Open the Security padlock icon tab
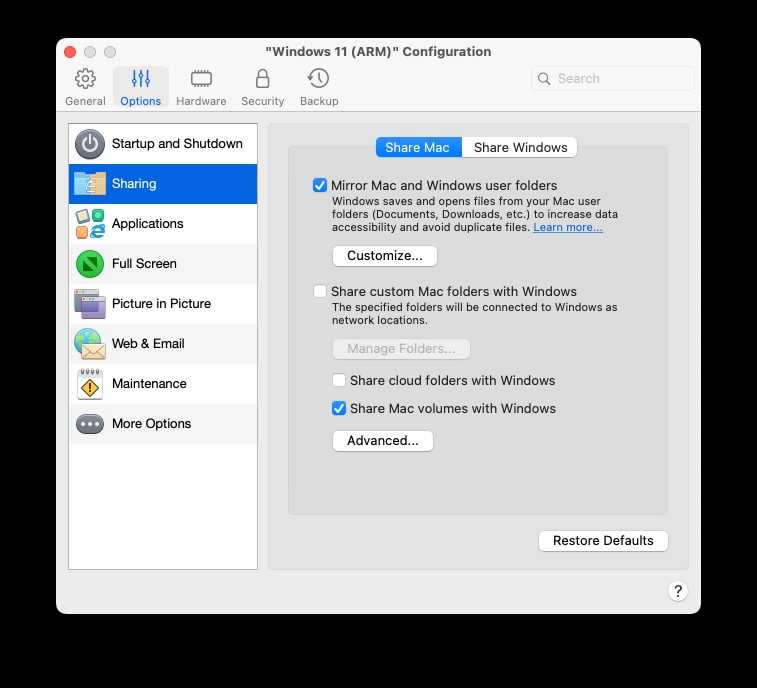This screenshot has height=688, width=757. click(x=262, y=79)
